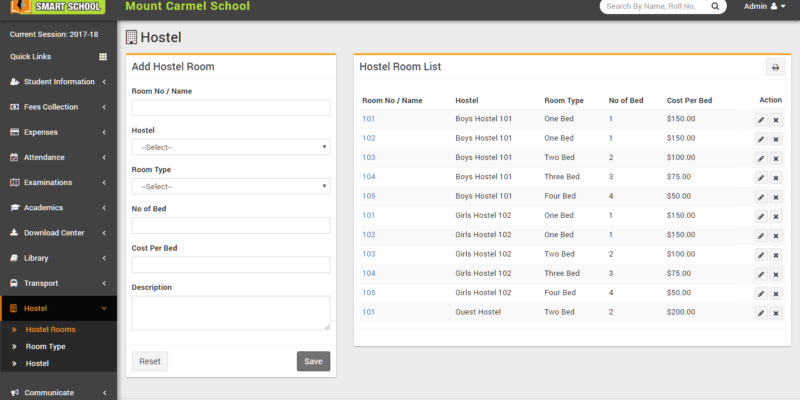Click the Smart School logo

point(58,8)
